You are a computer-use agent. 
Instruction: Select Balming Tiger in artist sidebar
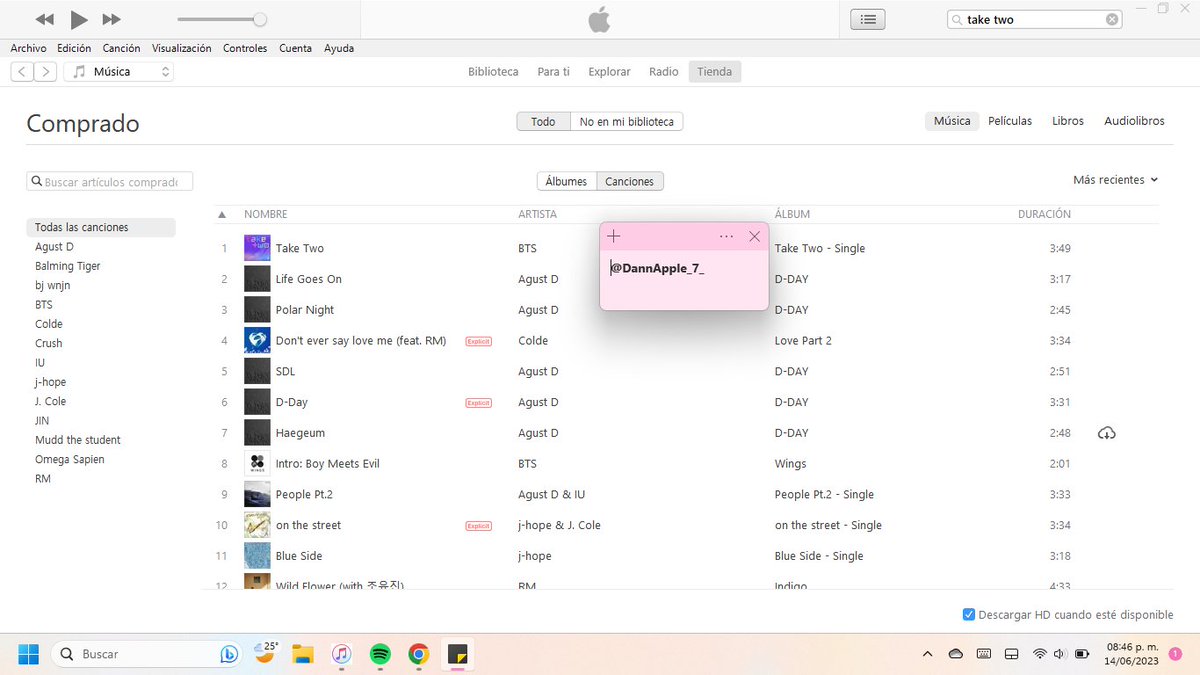[x=68, y=266]
